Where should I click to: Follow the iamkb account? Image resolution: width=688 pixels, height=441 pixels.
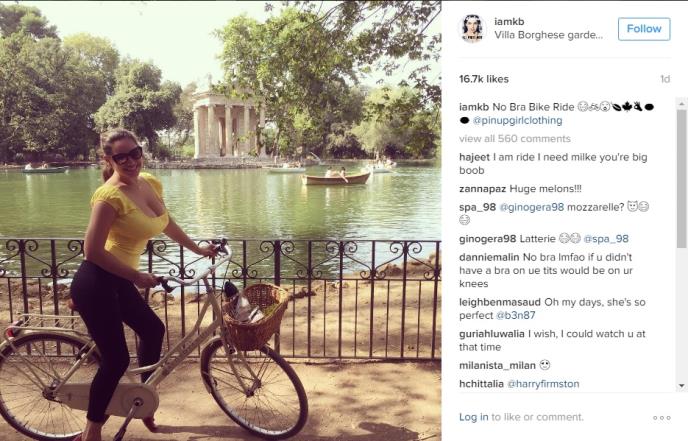644,29
